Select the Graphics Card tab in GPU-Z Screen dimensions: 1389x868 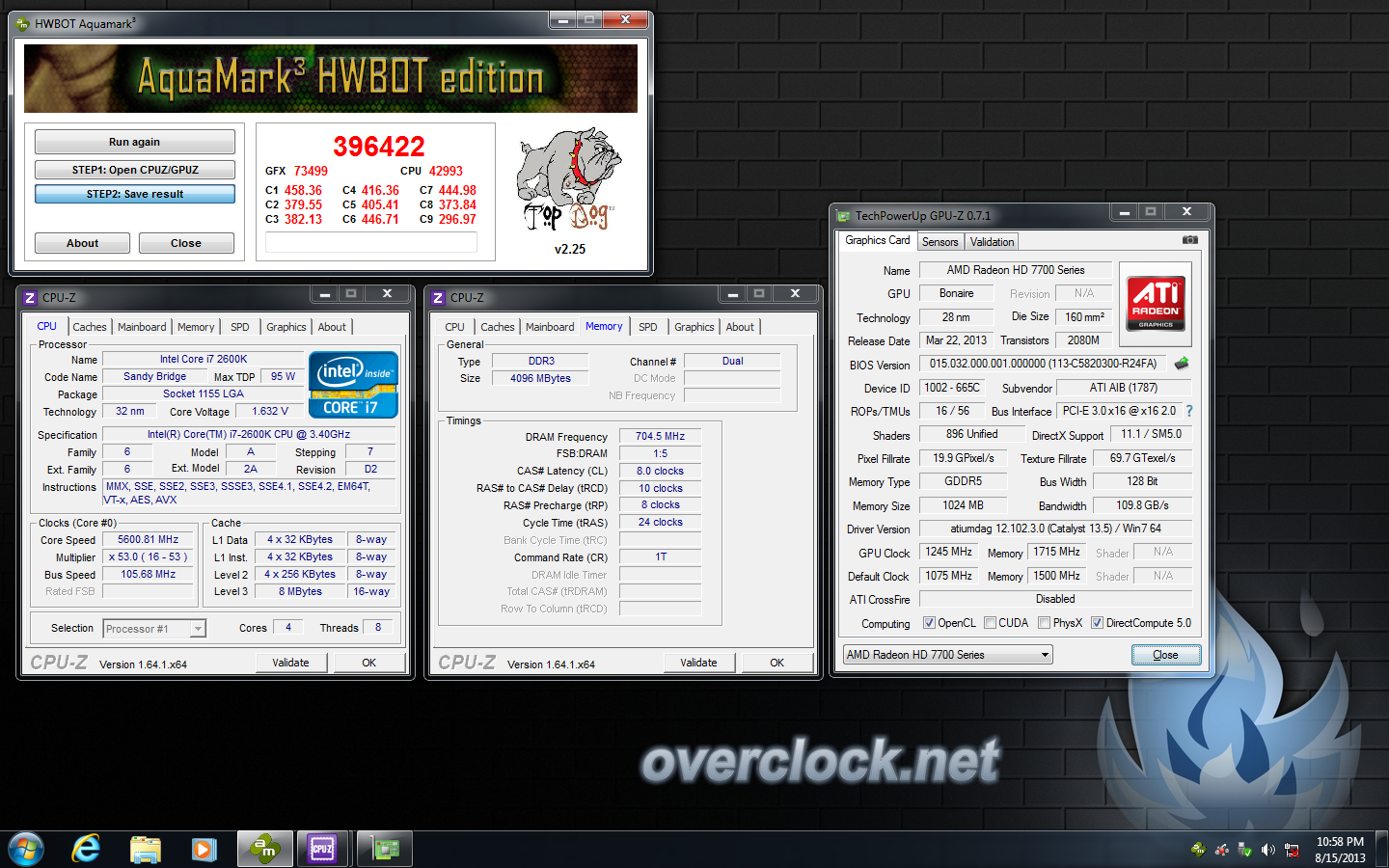point(877,240)
